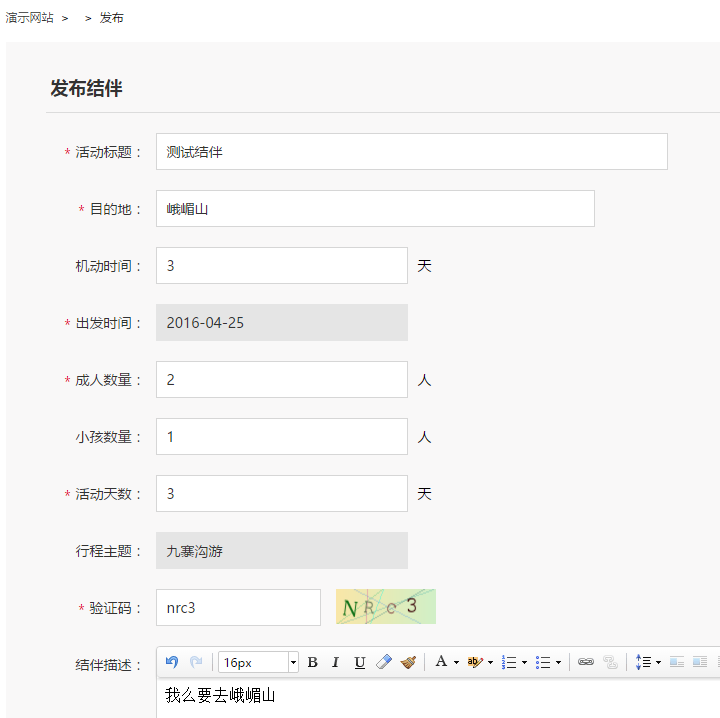Select the format painter brush icon
The width and height of the screenshot is (720, 718).
point(408,662)
